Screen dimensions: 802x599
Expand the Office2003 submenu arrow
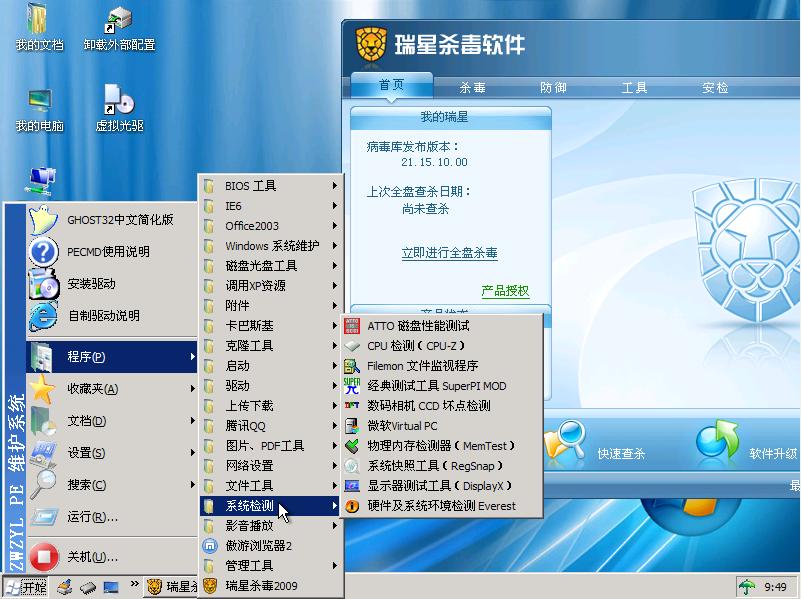(335, 226)
